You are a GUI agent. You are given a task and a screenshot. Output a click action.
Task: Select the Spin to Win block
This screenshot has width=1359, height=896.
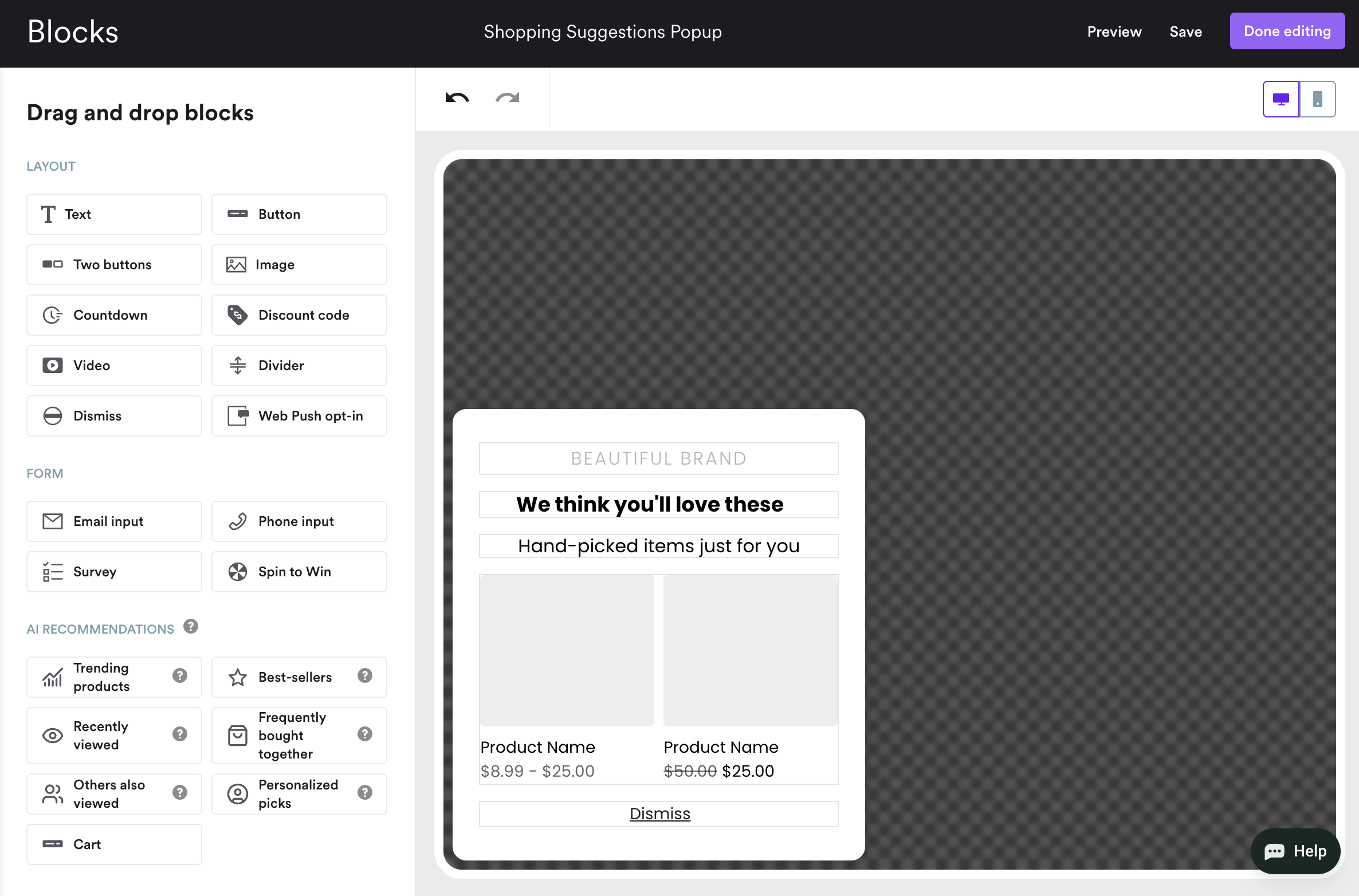(299, 572)
